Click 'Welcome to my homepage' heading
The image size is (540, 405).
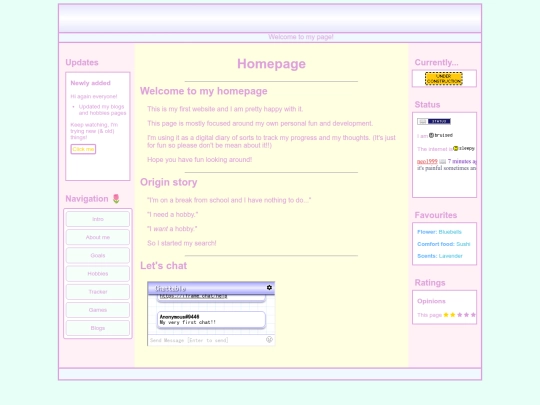204,91
